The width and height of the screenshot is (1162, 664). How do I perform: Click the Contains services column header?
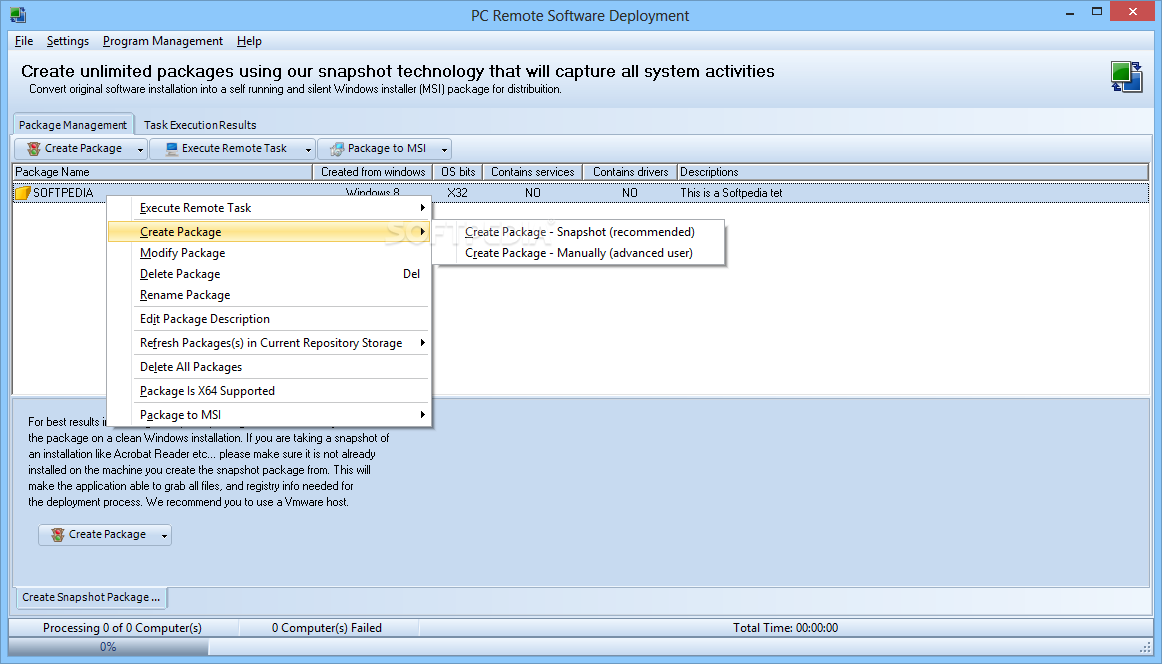(x=533, y=172)
